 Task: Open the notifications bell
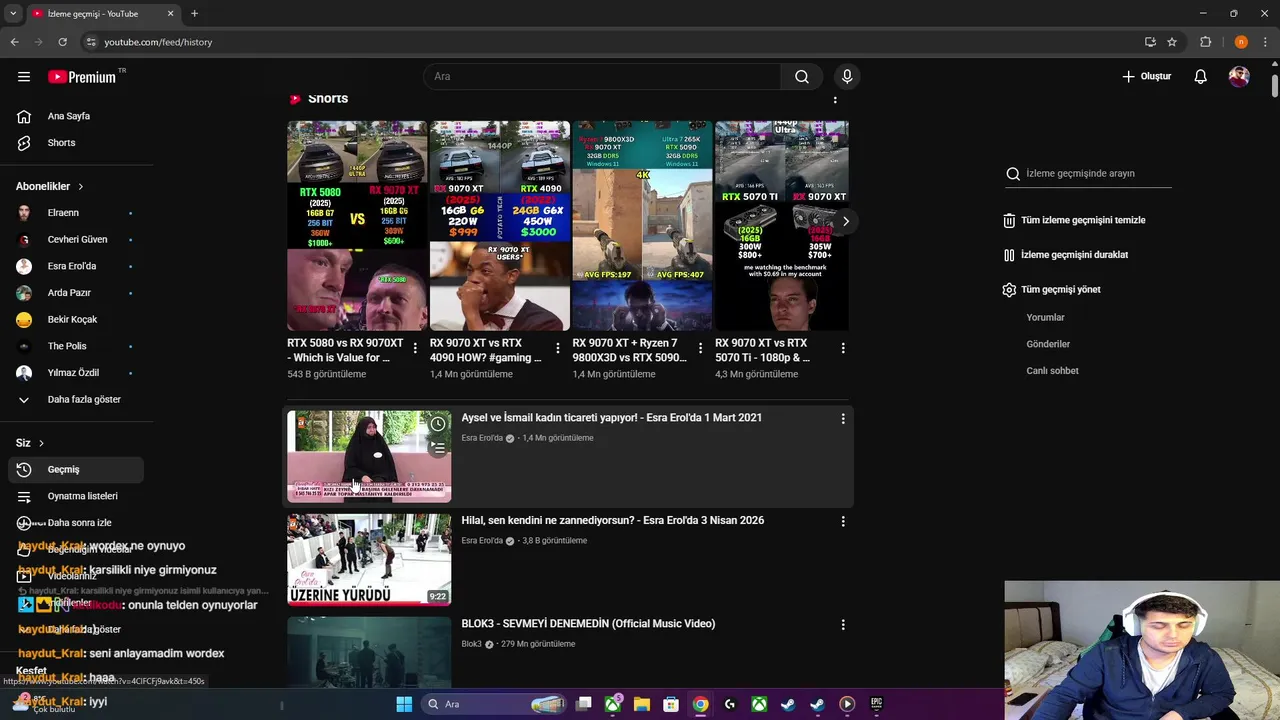tap(1201, 76)
